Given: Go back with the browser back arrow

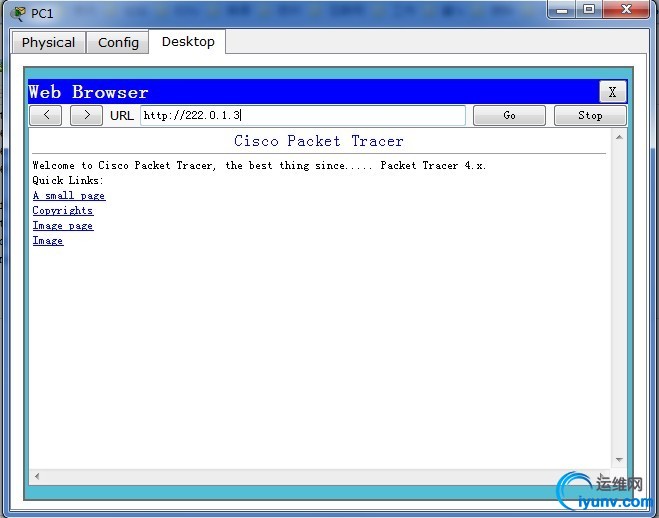Looking at the screenshot, I should [46, 116].
